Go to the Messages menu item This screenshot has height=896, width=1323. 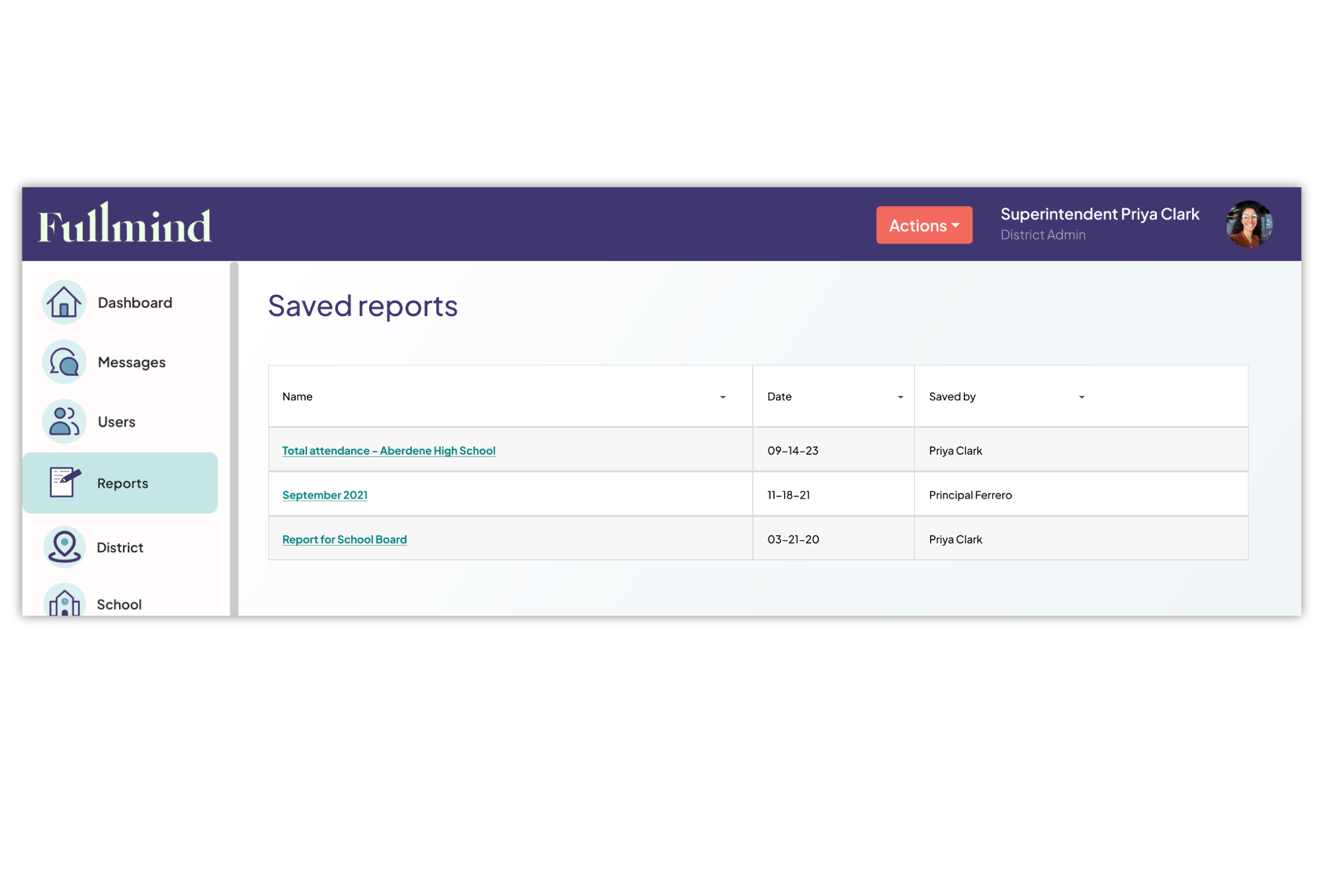click(x=132, y=362)
